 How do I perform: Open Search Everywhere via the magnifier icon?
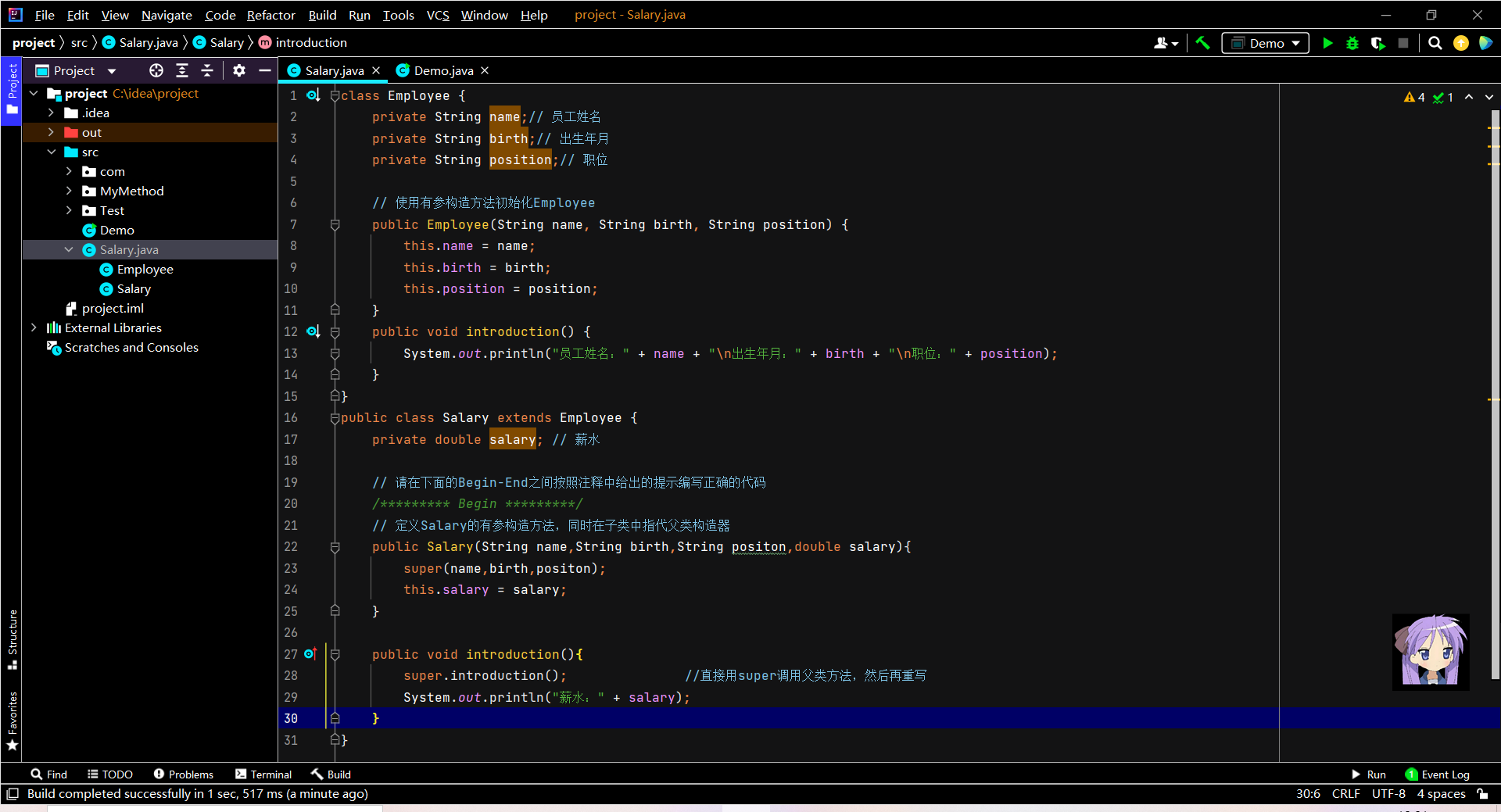click(x=1435, y=43)
